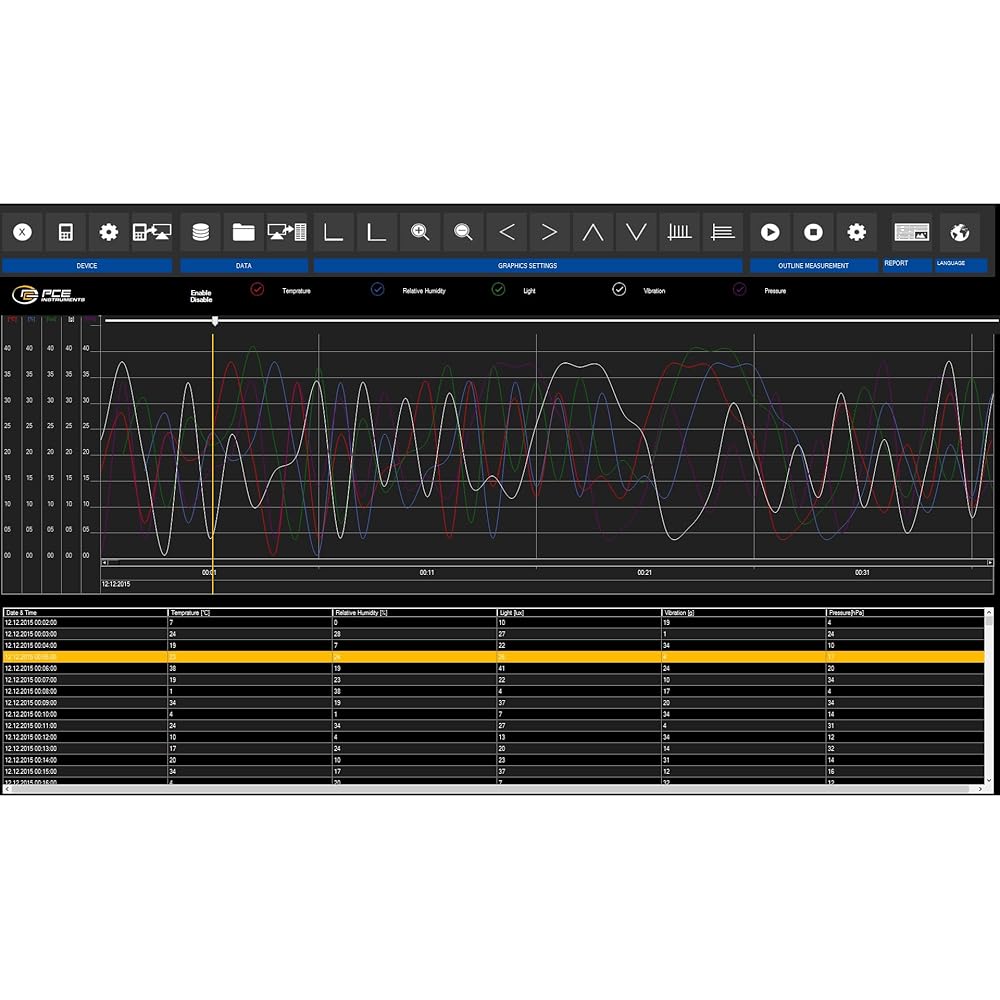Click the Temperature [°C] column header

click(x=249, y=611)
